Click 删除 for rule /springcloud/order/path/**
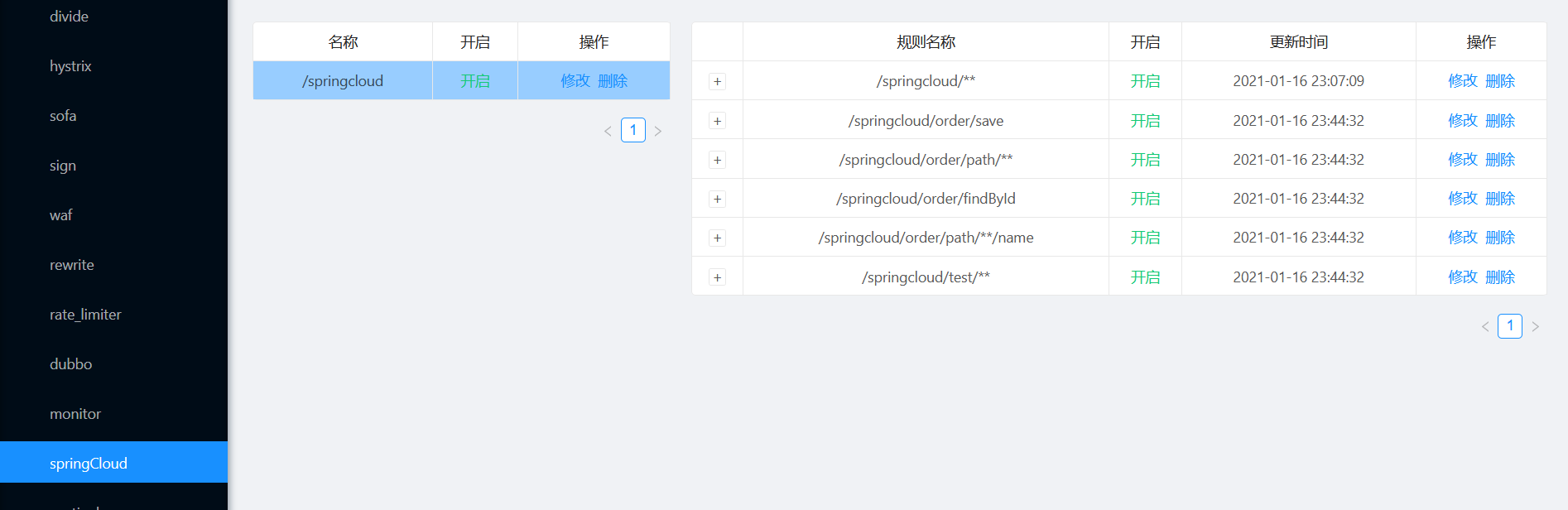Viewport: 1568px width, 510px height. click(1500, 160)
